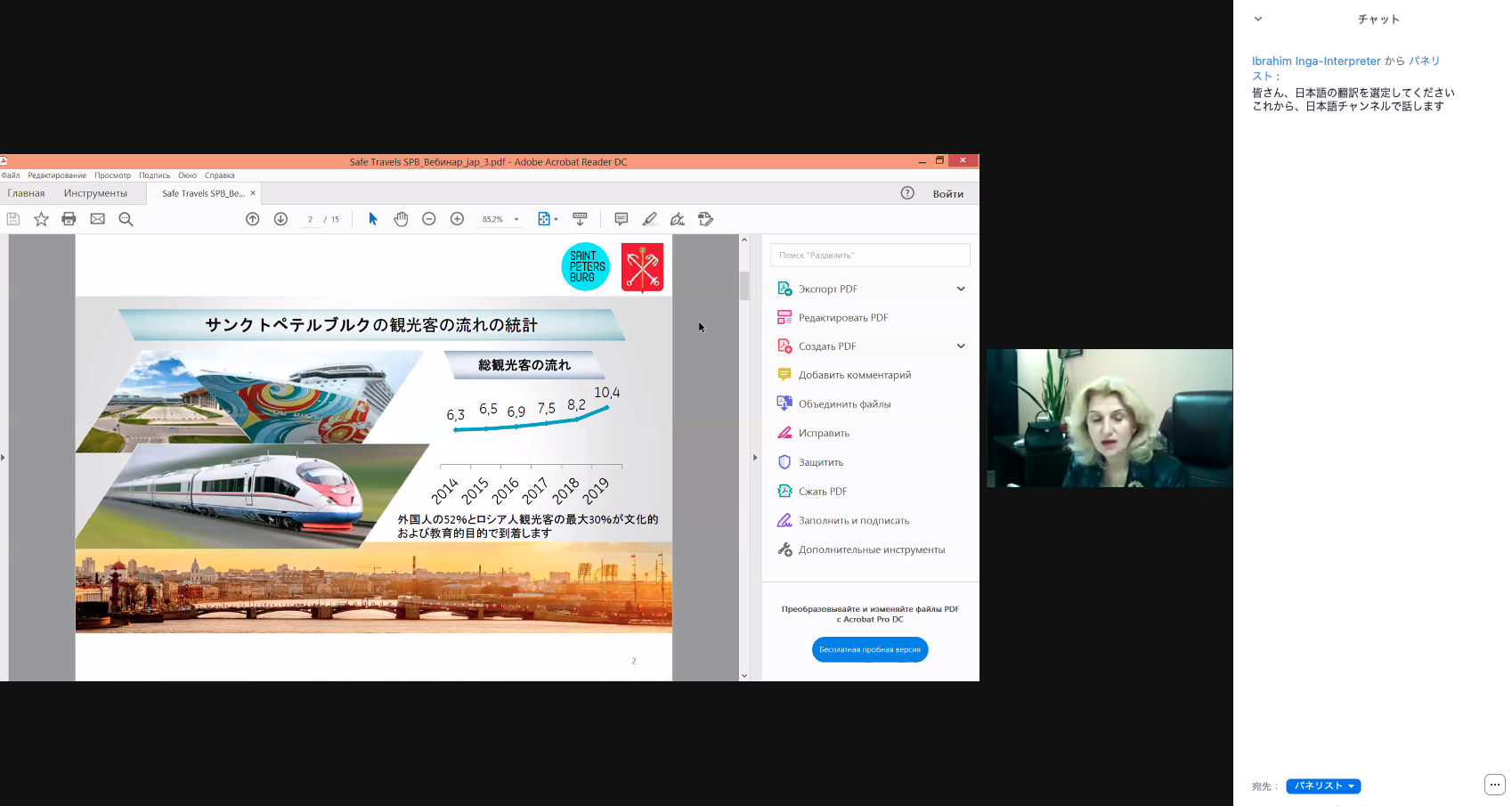This screenshot has height=806, width=1512.
Task: Click the Print icon in Acrobat toolbar
Action: pos(69,219)
